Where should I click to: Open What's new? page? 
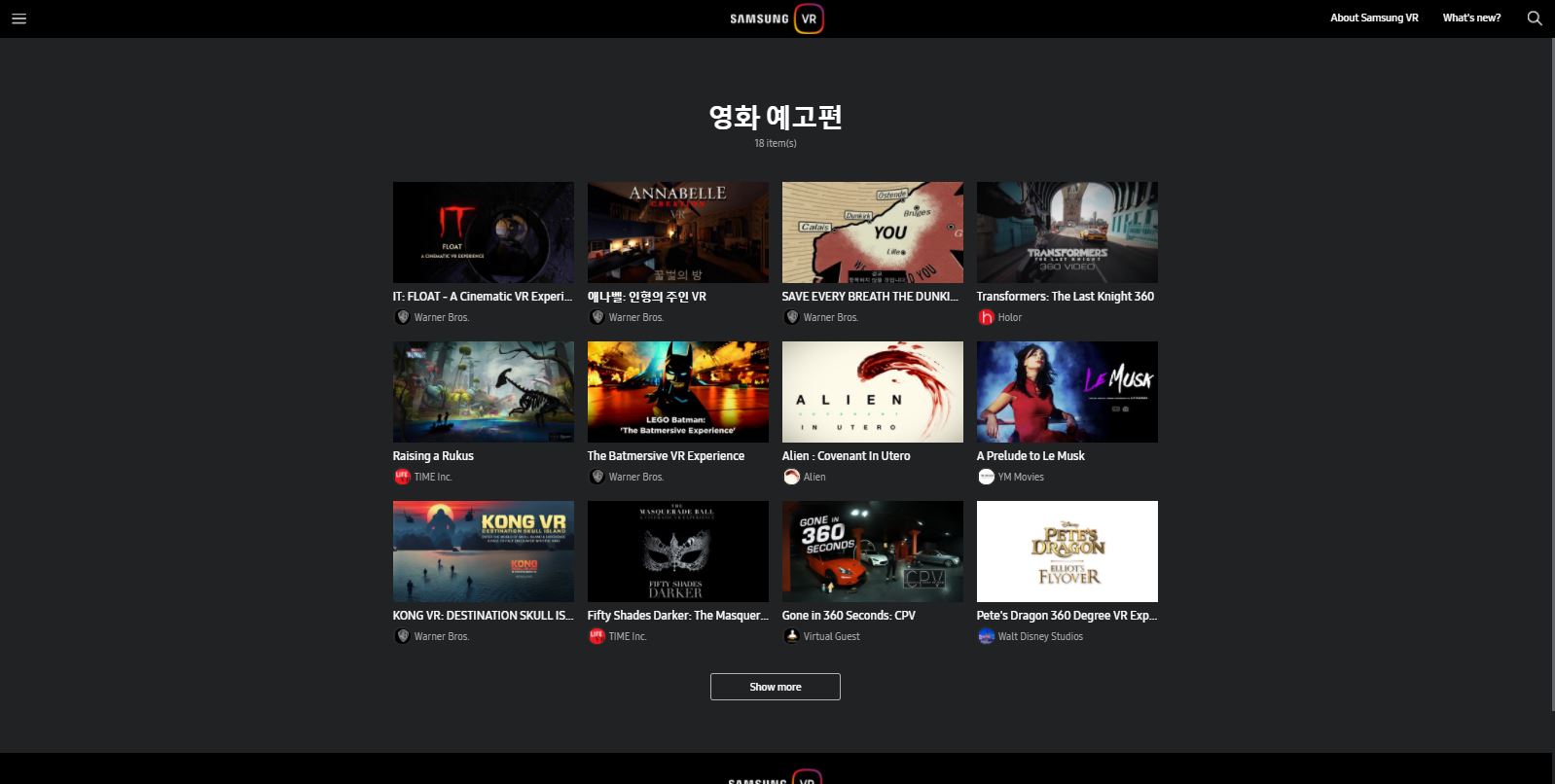click(x=1471, y=18)
